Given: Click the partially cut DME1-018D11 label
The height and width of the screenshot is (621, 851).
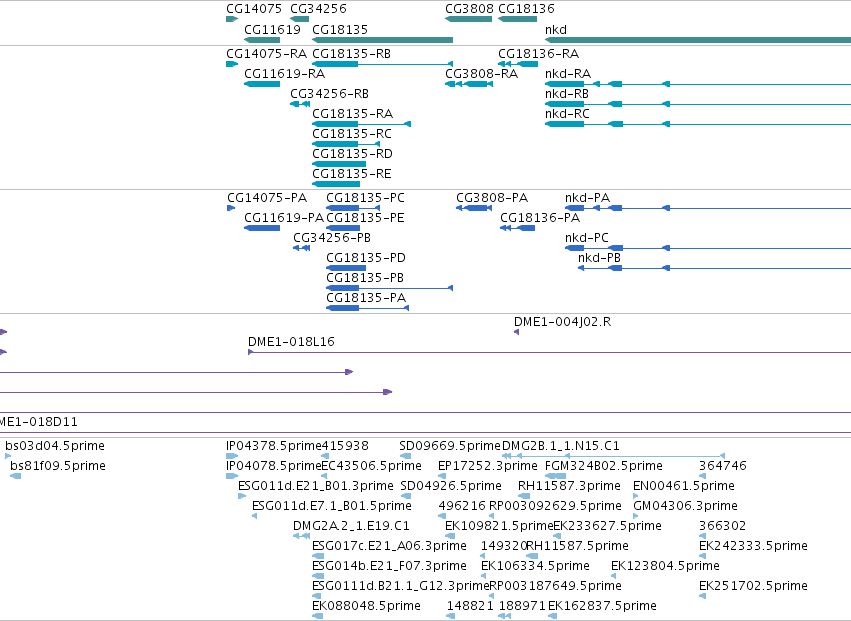Looking at the screenshot, I should coord(39,422).
